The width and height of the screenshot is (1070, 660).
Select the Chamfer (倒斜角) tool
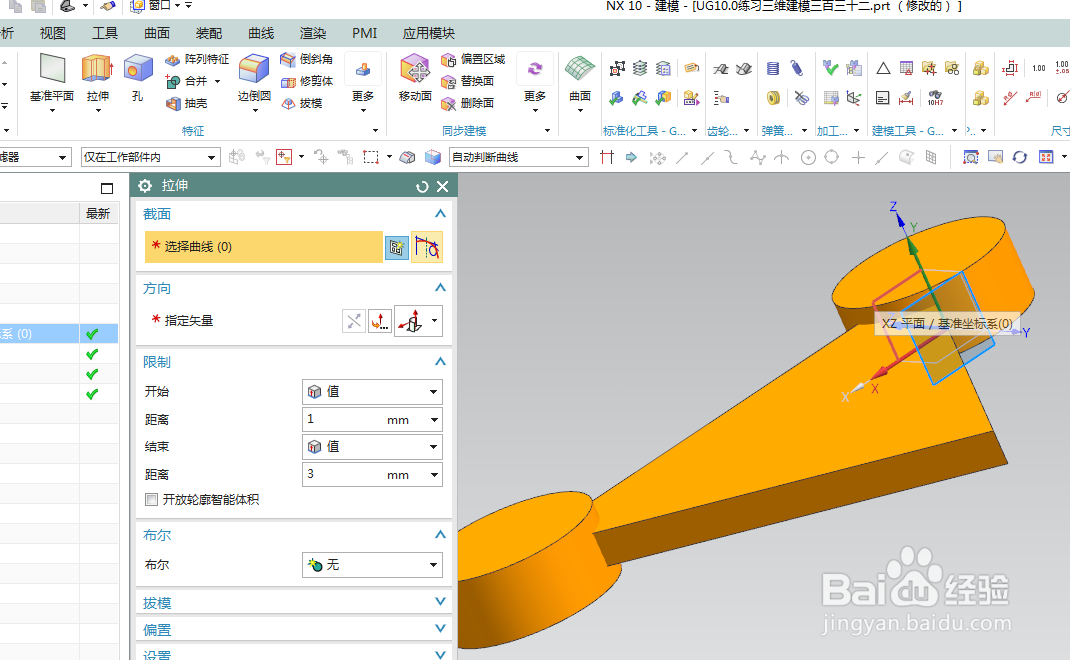pyautogui.click(x=306, y=59)
